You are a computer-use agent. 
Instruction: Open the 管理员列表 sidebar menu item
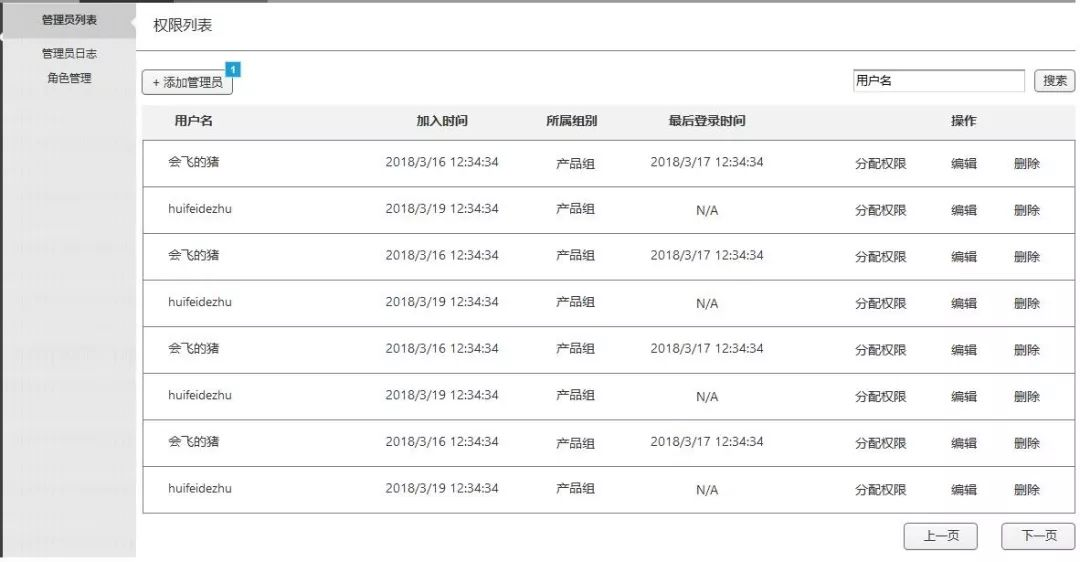click(69, 20)
